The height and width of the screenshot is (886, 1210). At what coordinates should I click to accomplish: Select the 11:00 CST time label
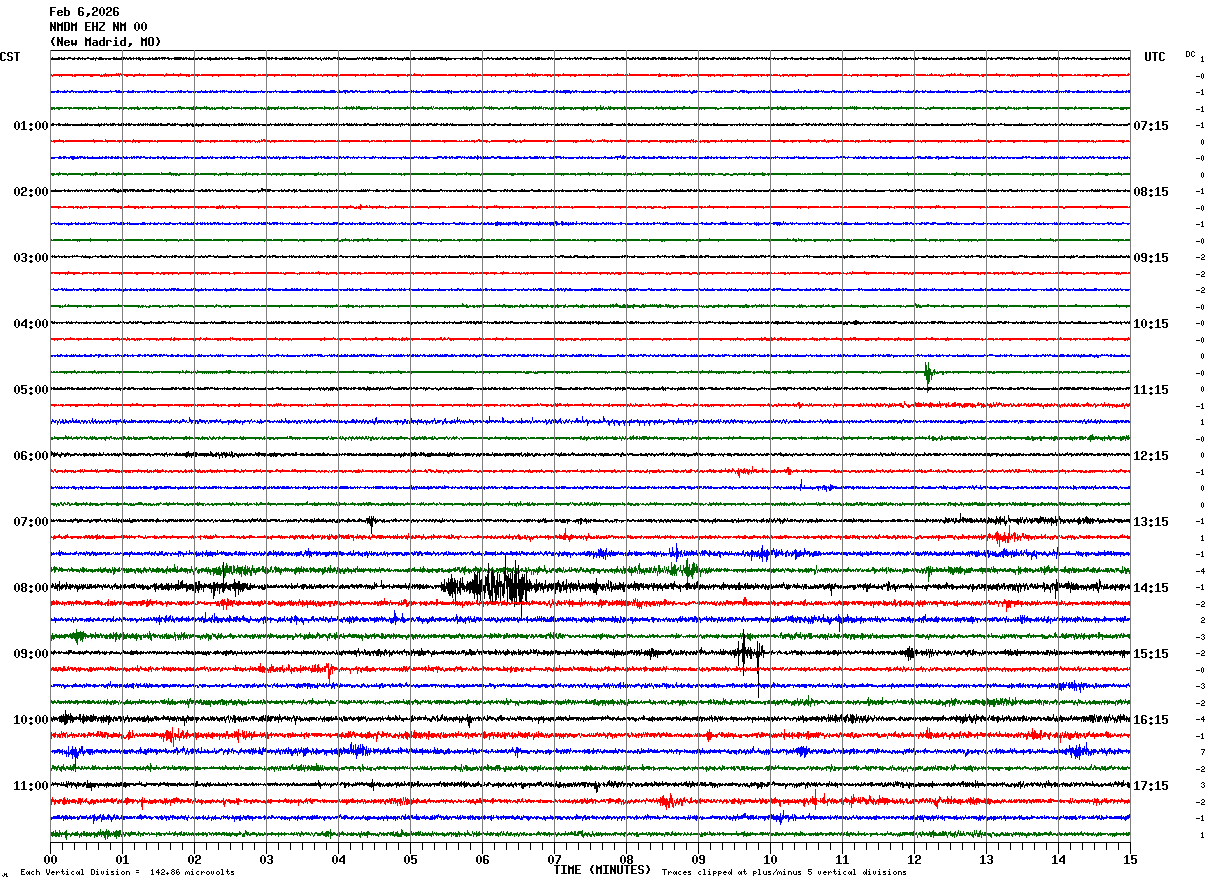31,786
